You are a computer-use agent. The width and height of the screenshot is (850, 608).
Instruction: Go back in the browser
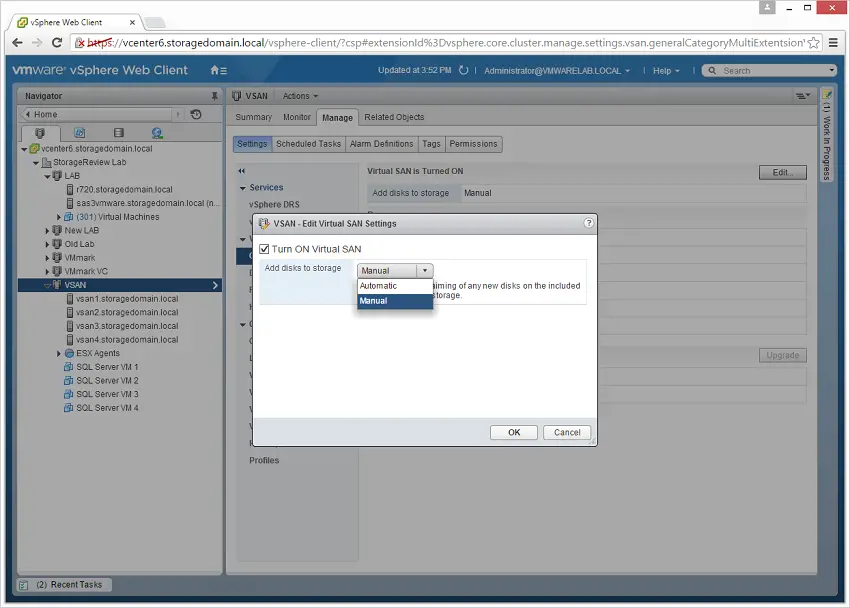coord(17,43)
